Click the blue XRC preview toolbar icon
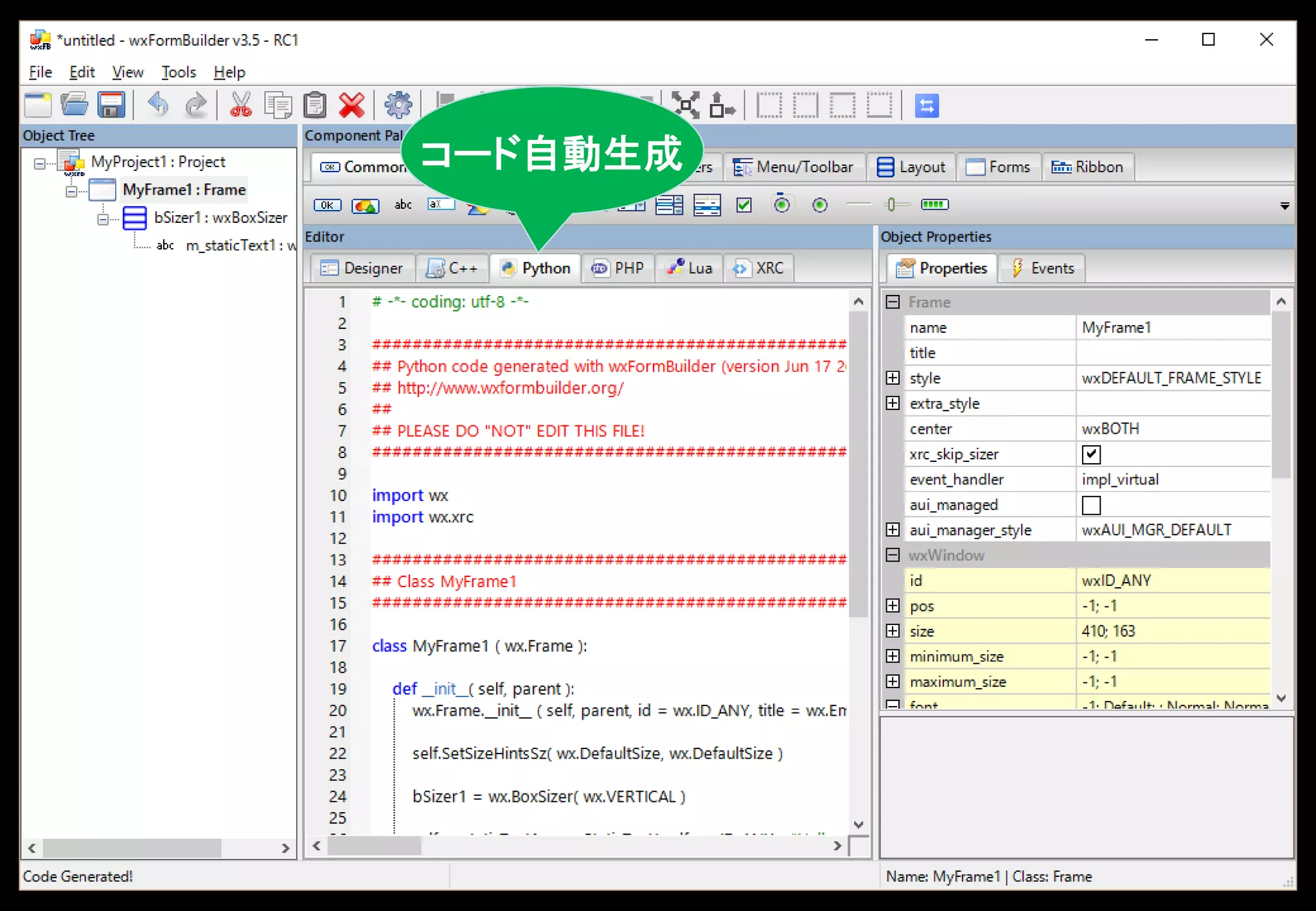Viewport: 1316px width, 911px height. tap(926, 105)
